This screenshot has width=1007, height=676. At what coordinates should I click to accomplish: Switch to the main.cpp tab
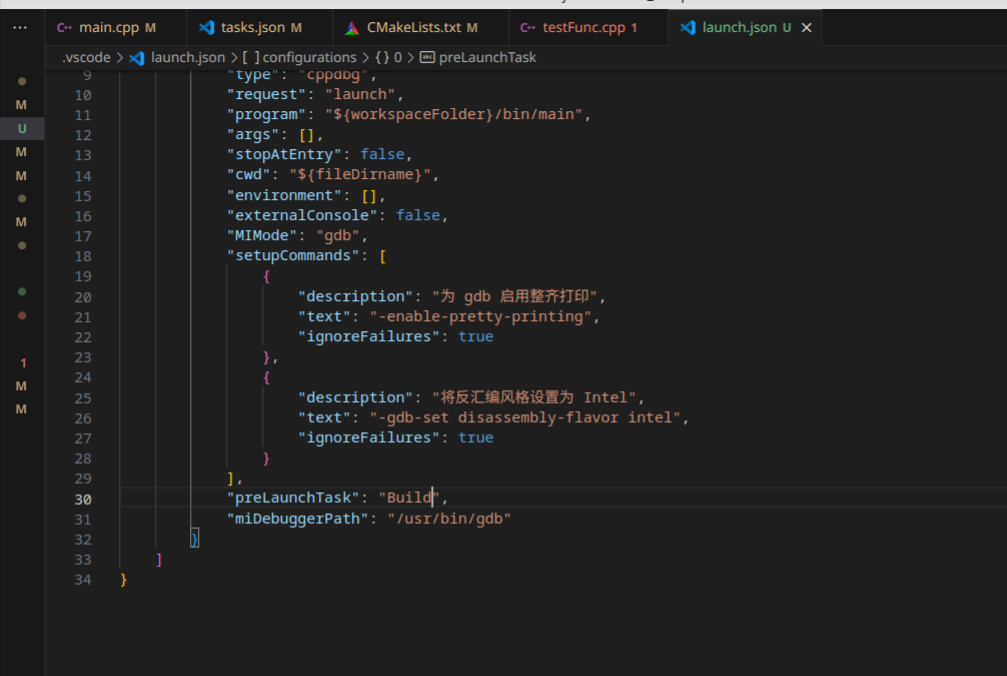pyautogui.click(x=116, y=28)
